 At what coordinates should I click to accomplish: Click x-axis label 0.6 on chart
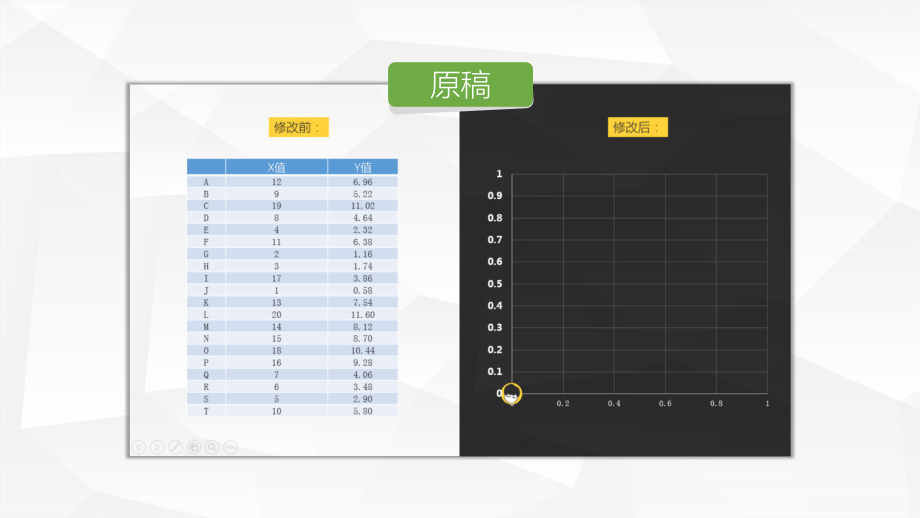665,404
